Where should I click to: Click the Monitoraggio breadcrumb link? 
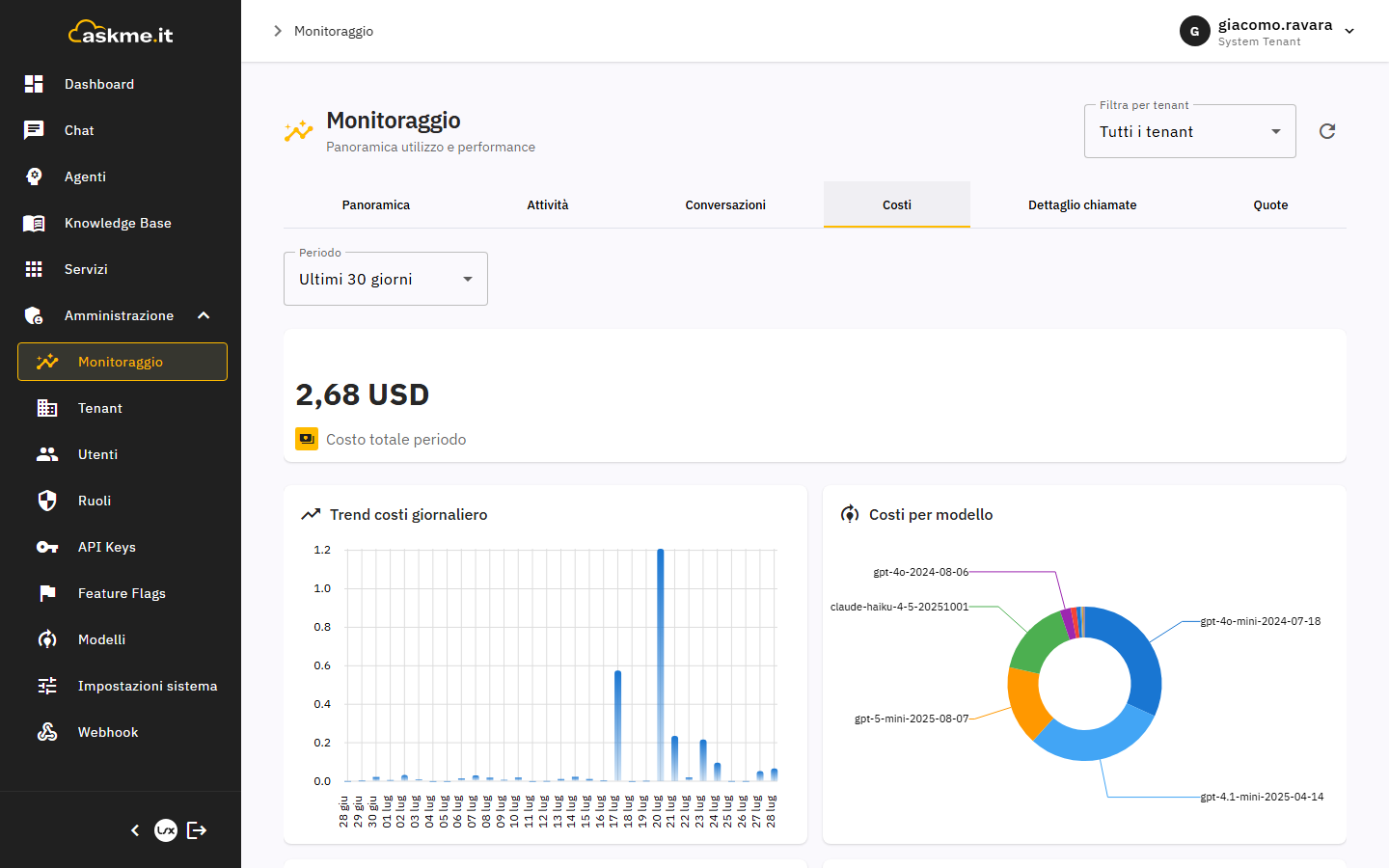334,31
